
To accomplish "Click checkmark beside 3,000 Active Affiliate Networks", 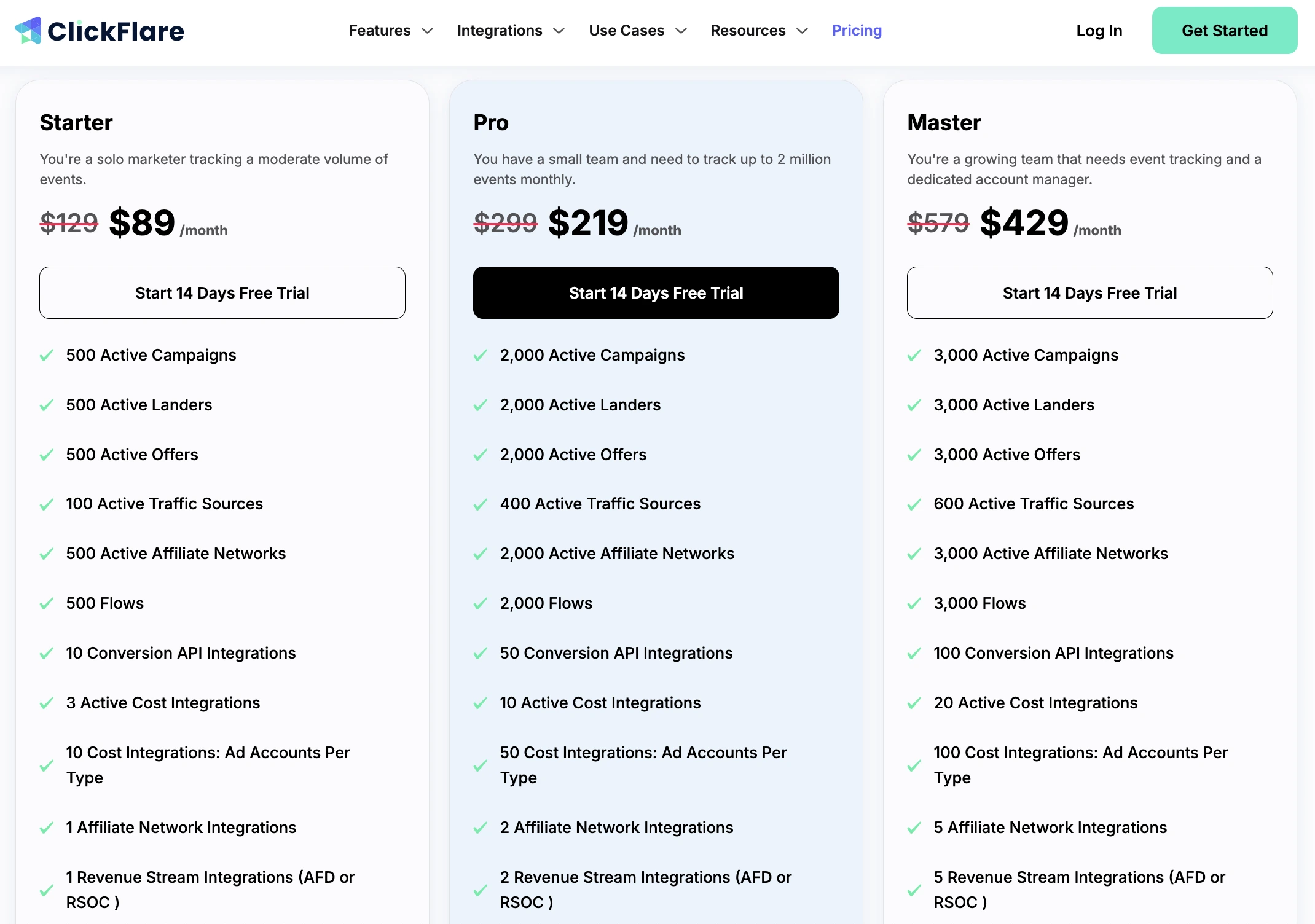I will (914, 554).
